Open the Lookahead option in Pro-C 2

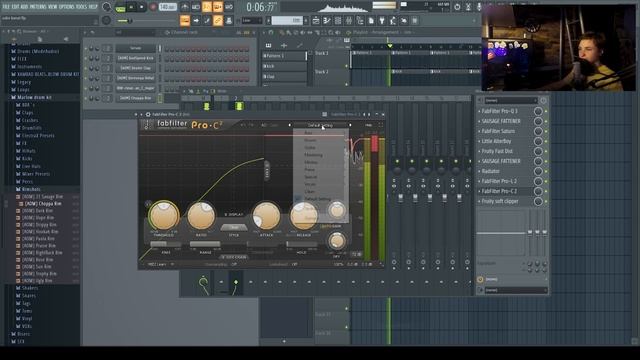point(283,264)
